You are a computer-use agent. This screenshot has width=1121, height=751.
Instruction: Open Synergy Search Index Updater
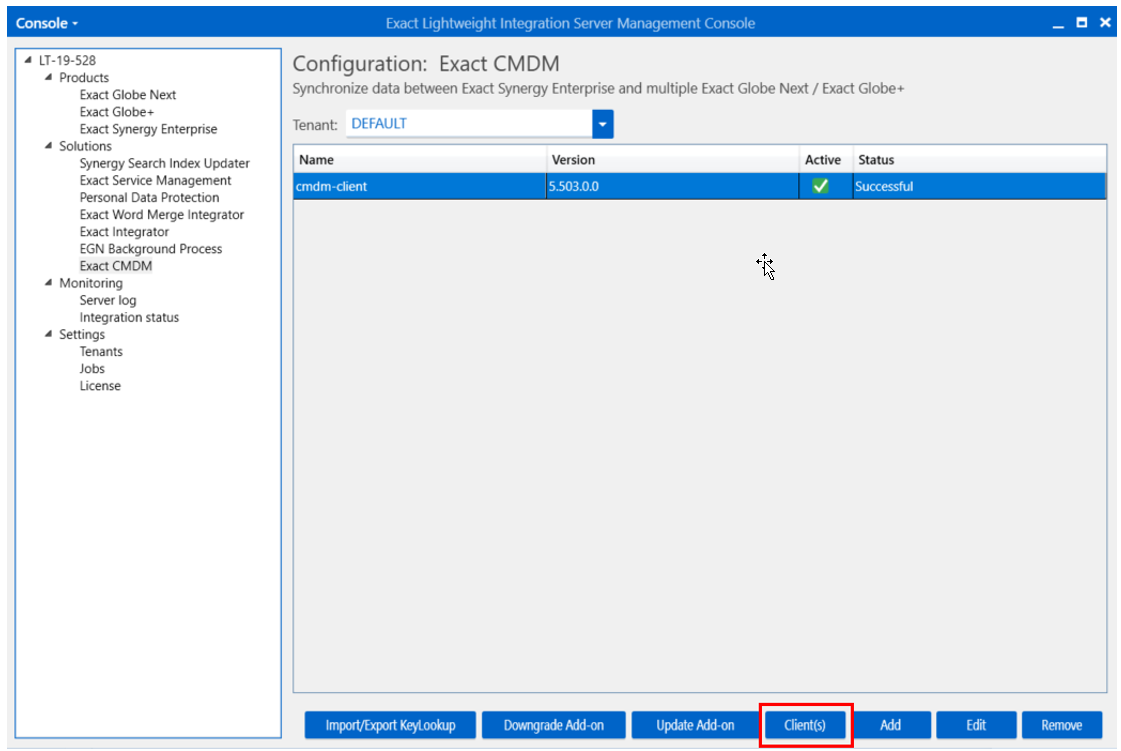coord(164,163)
